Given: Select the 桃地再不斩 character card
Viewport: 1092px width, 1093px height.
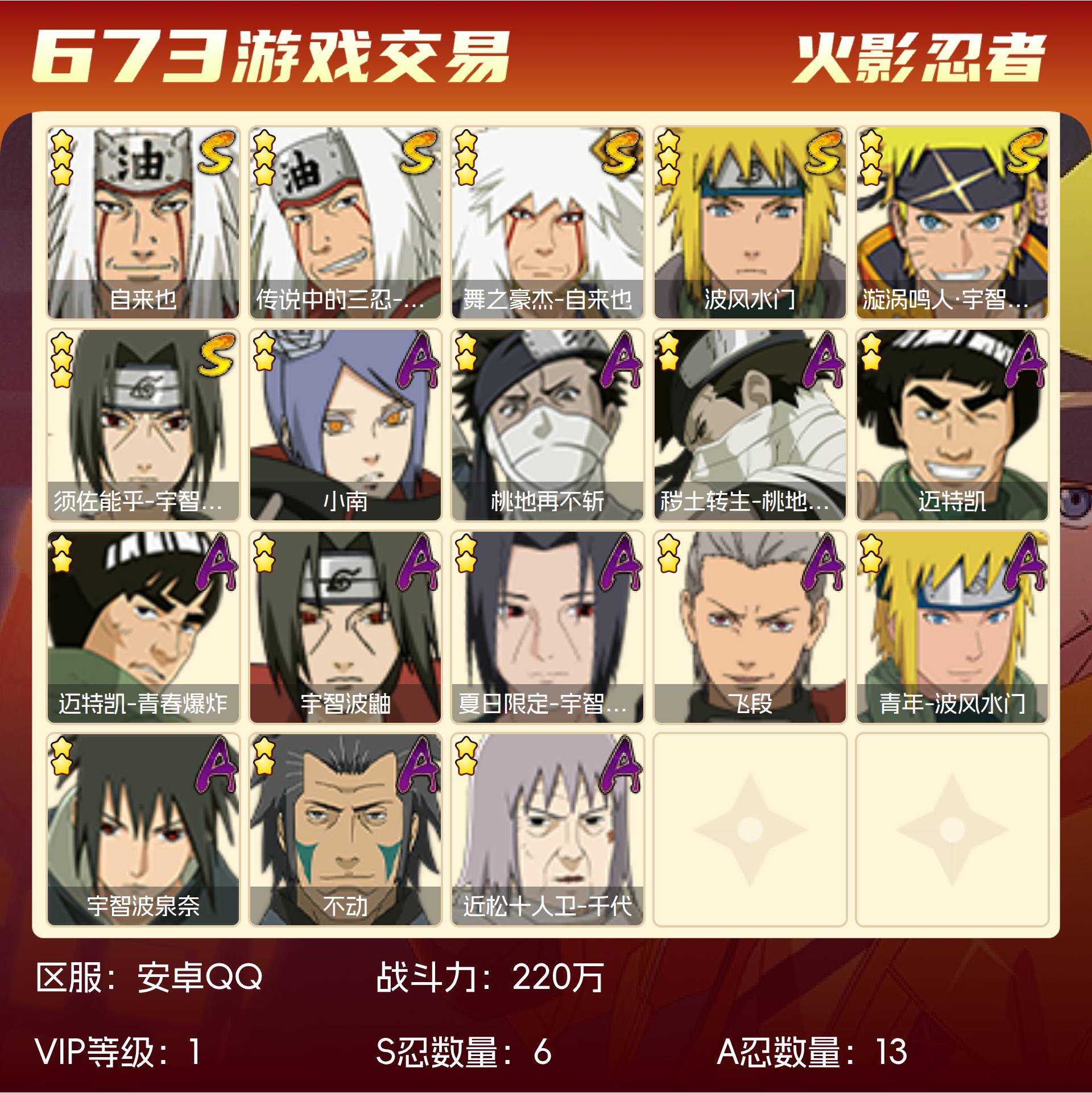Looking at the screenshot, I should click(x=548, y=425).
